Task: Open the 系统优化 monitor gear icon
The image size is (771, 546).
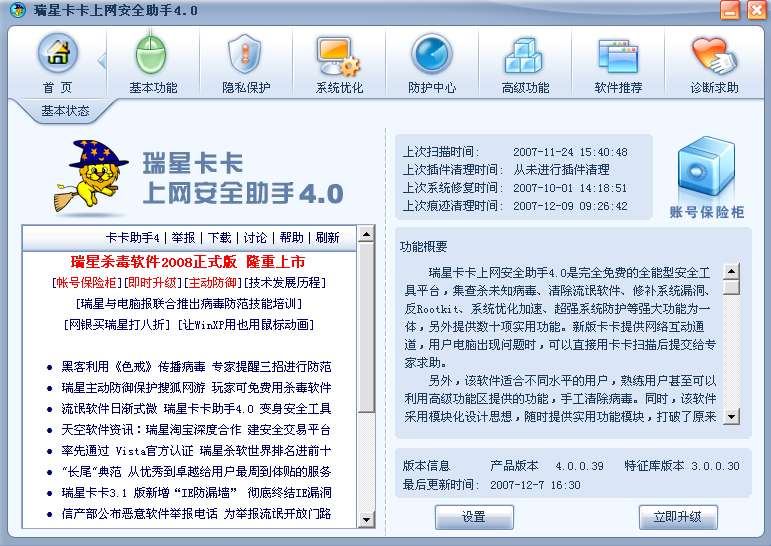Action: (338, 55)
